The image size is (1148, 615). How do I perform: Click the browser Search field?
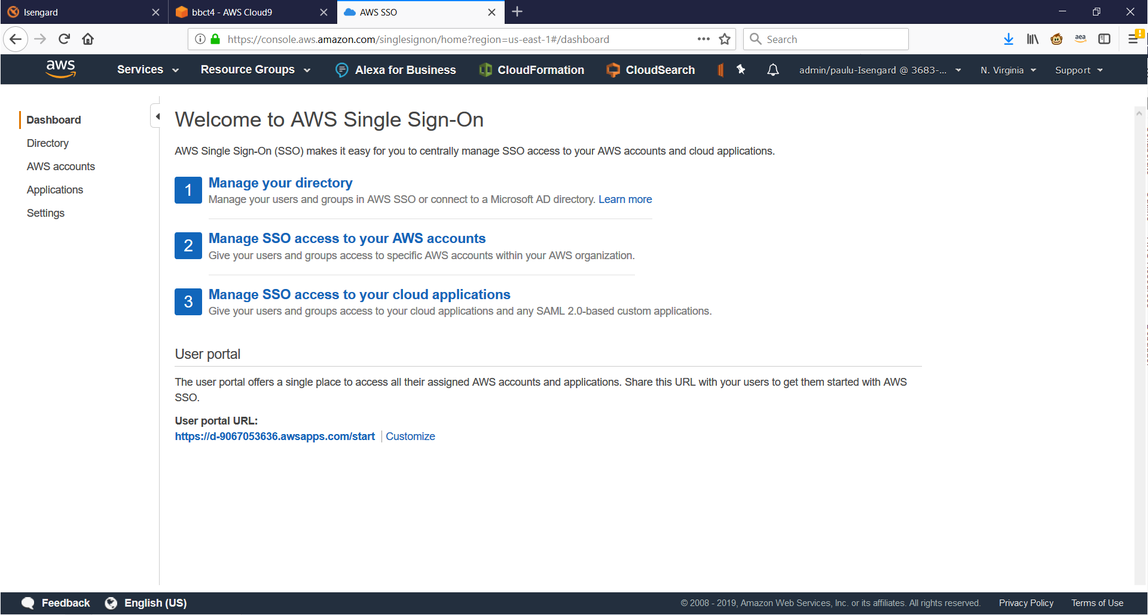[x=826, y=40]
